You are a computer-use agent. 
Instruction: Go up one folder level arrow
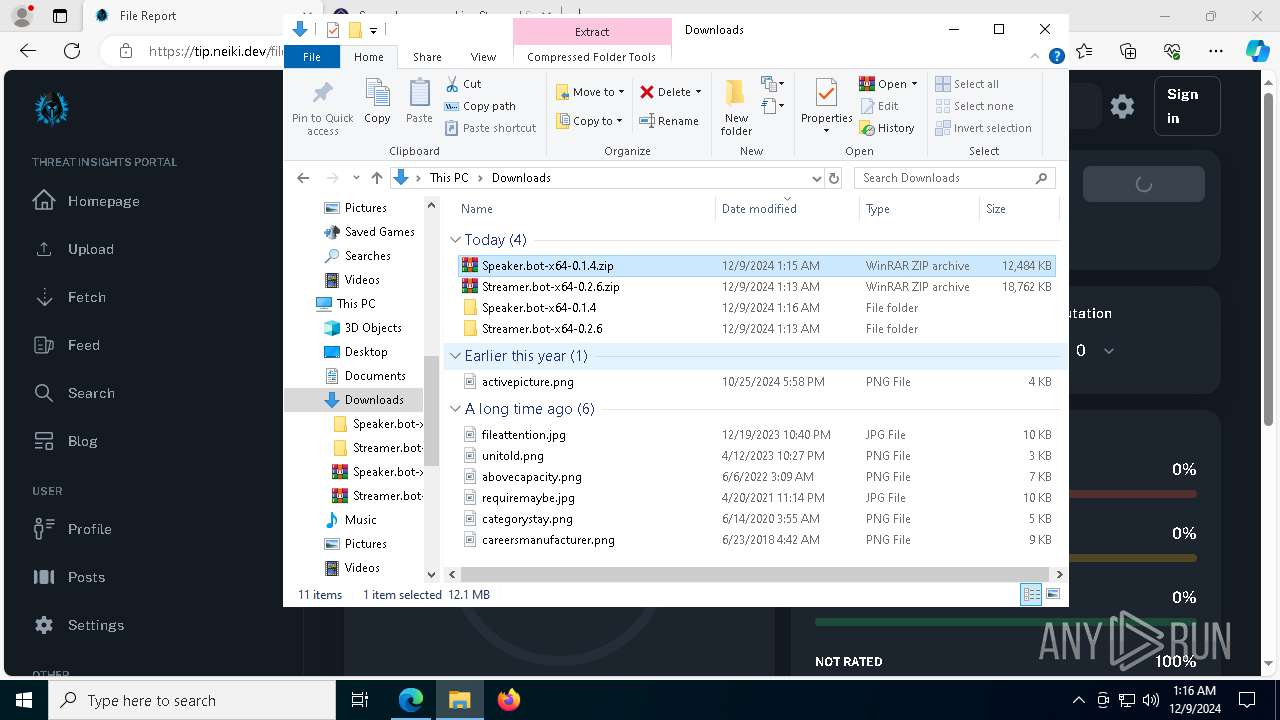376,178
